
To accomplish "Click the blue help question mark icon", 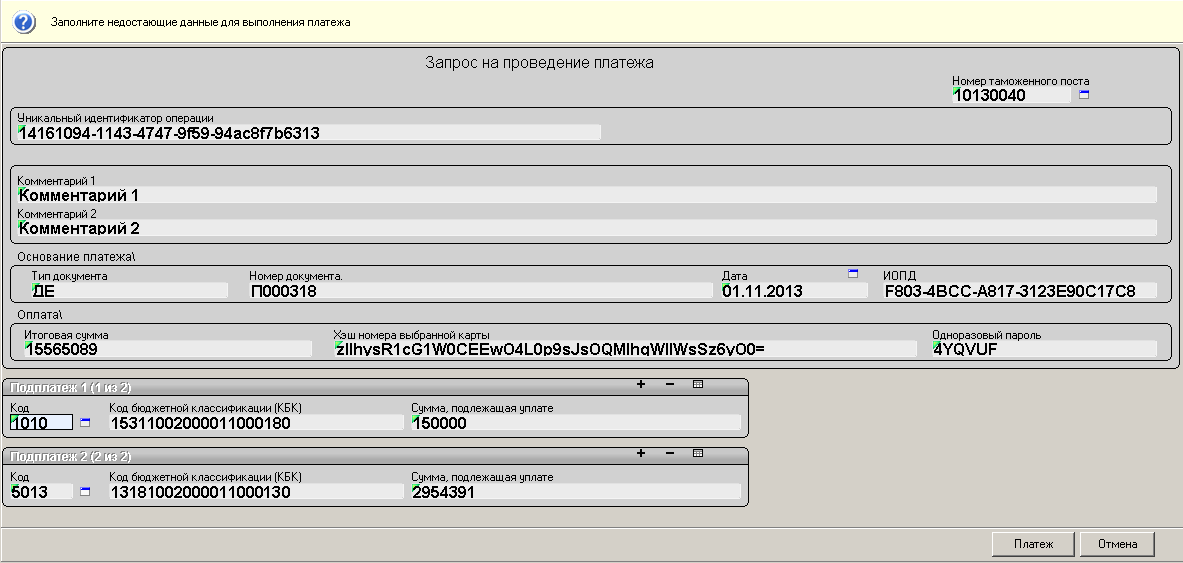I will point(25,21).
